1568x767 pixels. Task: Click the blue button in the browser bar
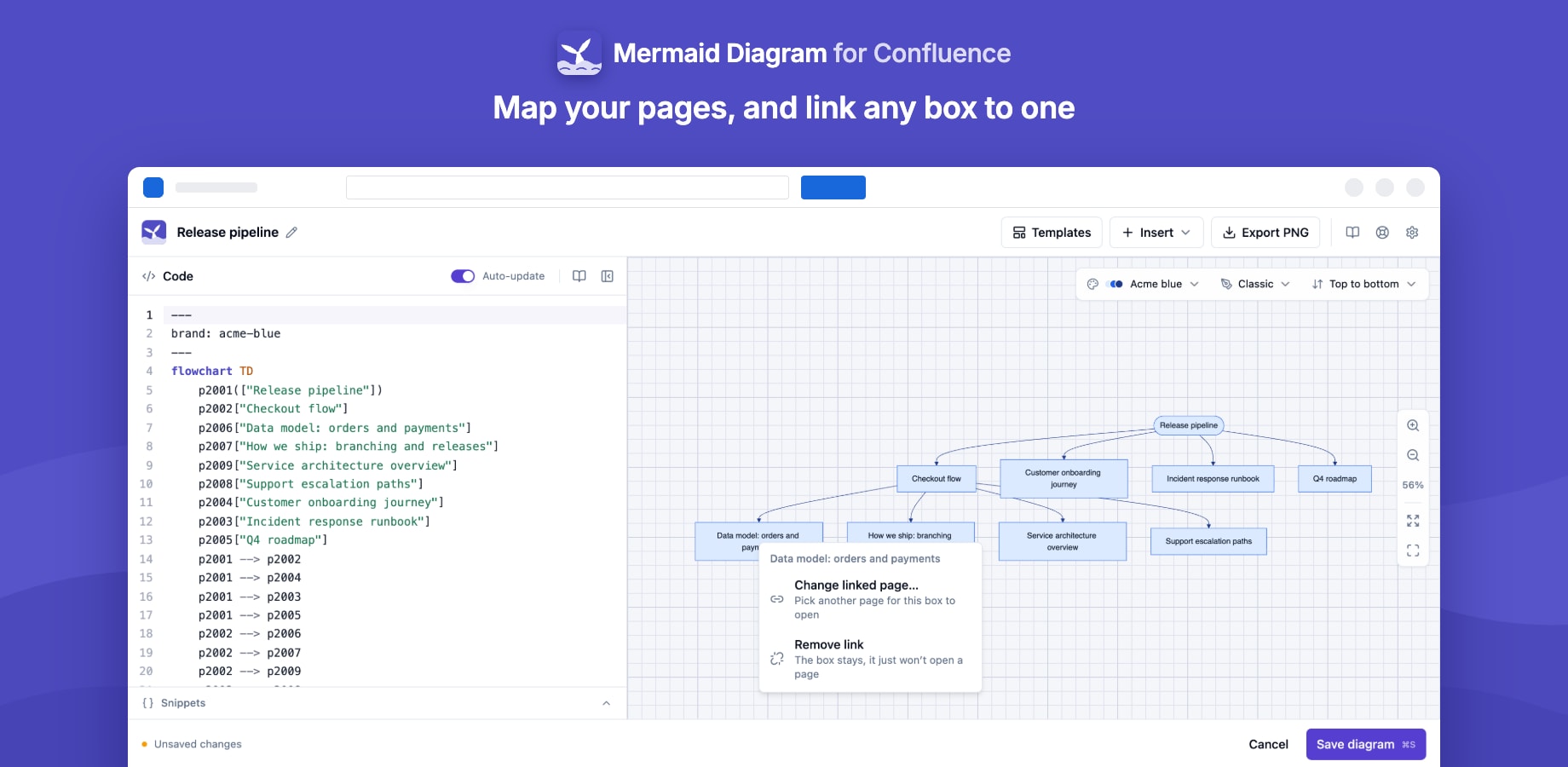(x=833, y=187)
